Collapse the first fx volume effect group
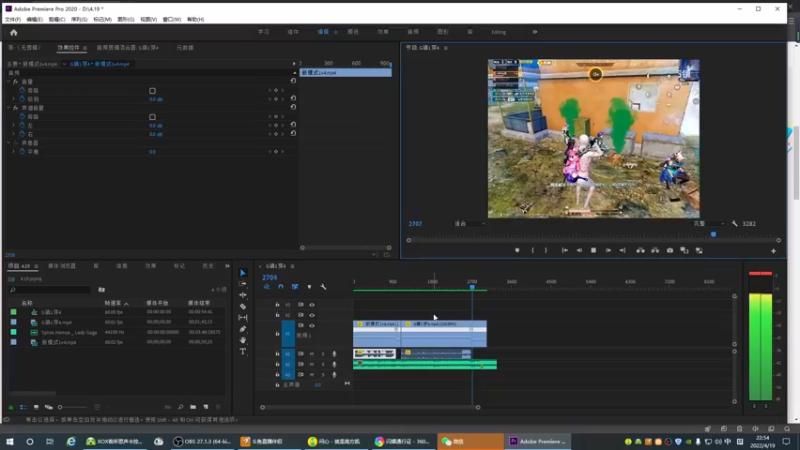This screenshot has width=800, height=450. [x=8, y=82]
